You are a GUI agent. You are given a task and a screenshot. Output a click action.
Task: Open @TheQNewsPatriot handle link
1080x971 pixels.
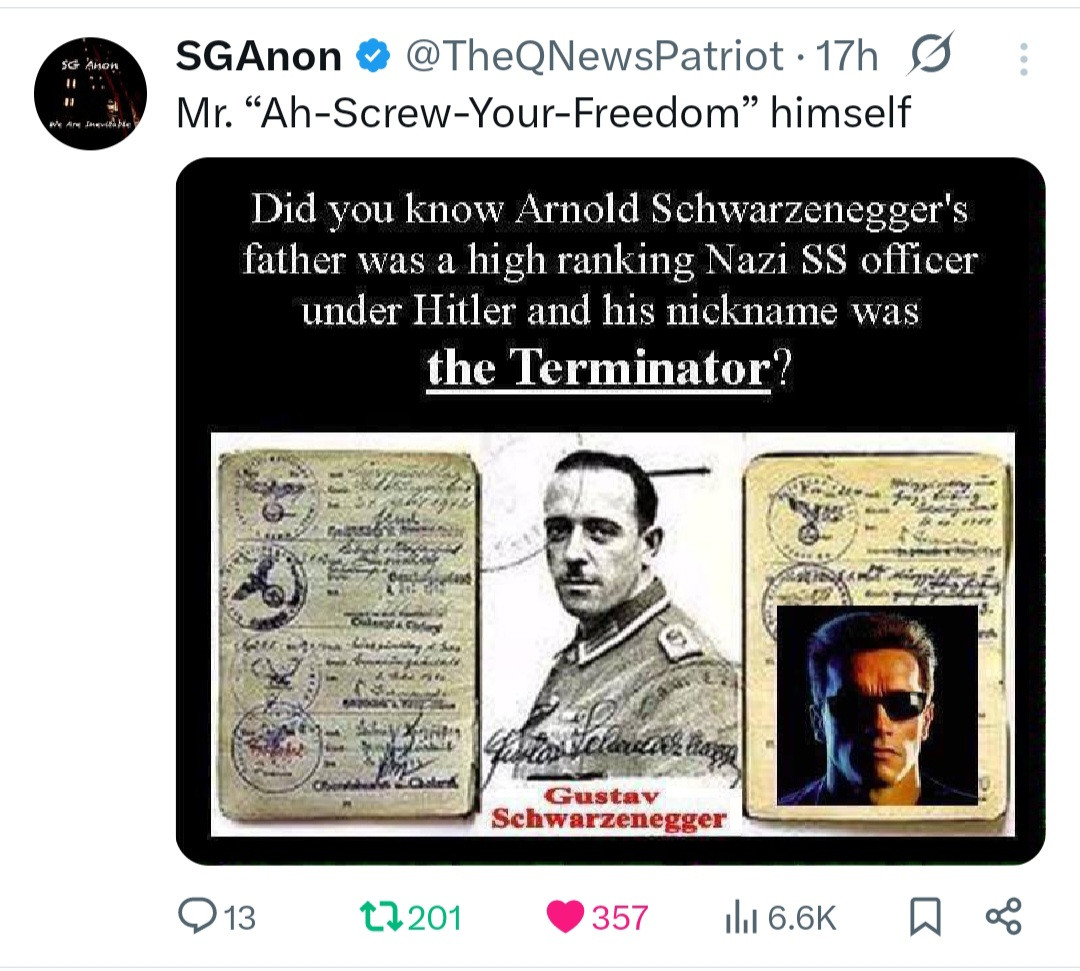594,56
